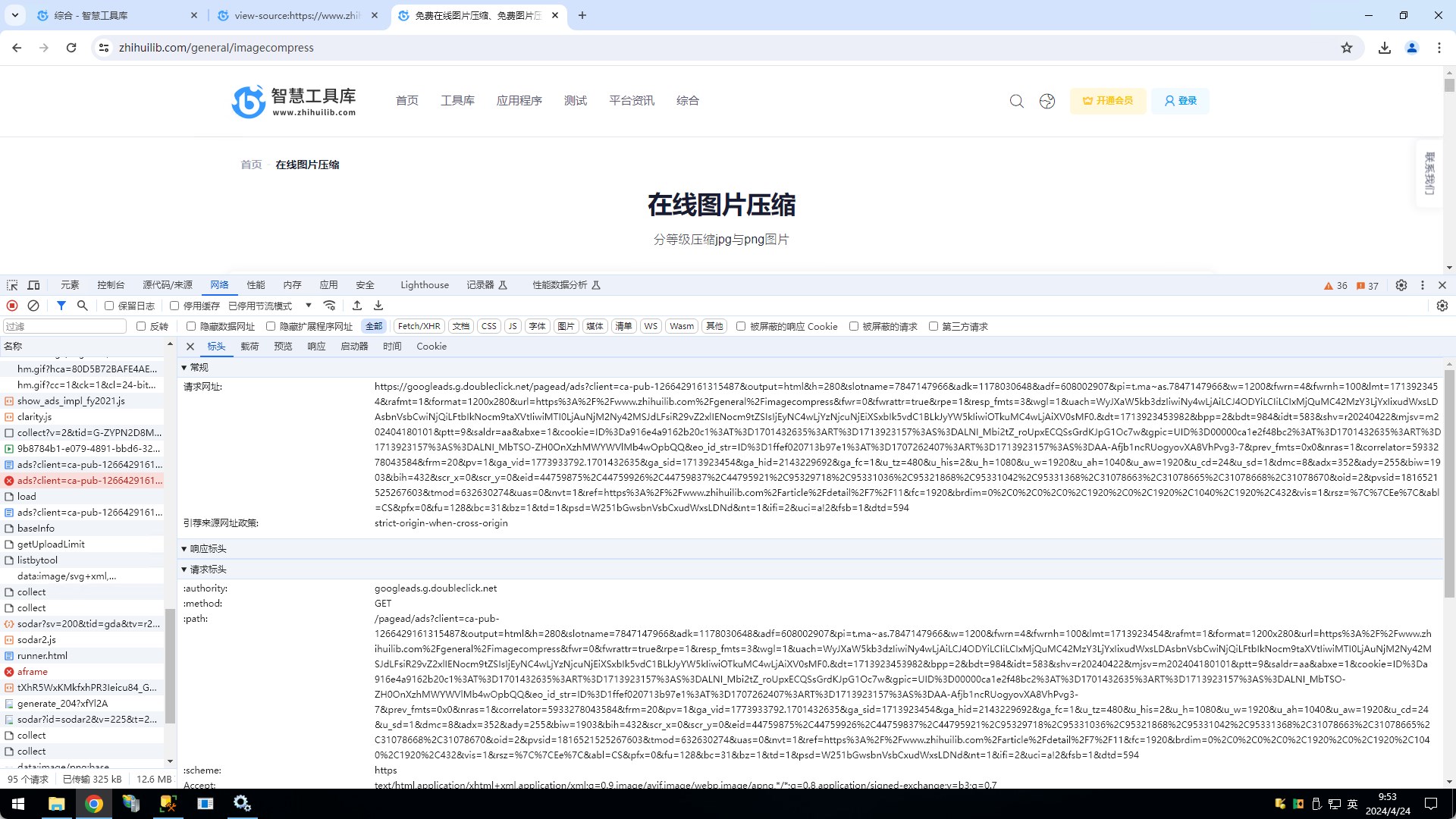1456x819 pixels.
Task: Click the website search magnifier icon
Action: point(1016,101)
